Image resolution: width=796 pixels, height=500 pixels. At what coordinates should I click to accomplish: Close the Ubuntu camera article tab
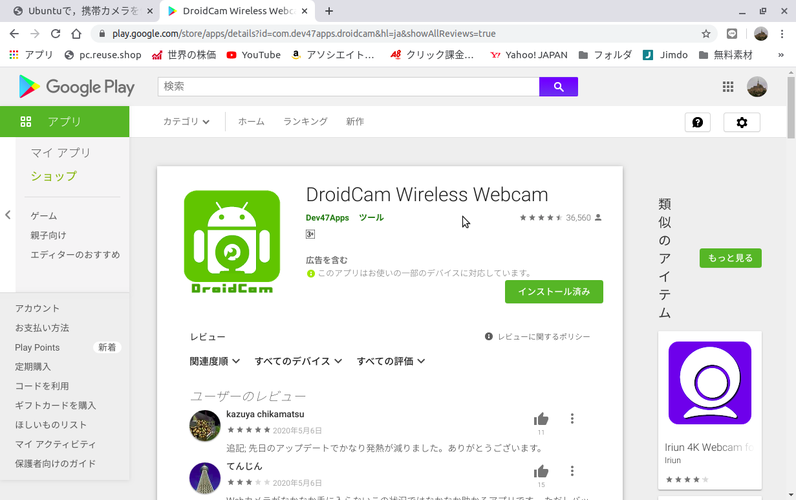[x=150, y=11]
